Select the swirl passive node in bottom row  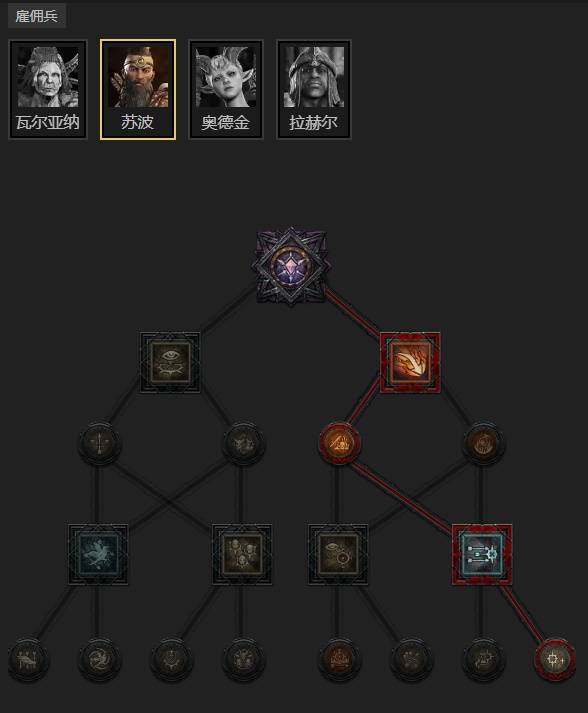point(100,659)
